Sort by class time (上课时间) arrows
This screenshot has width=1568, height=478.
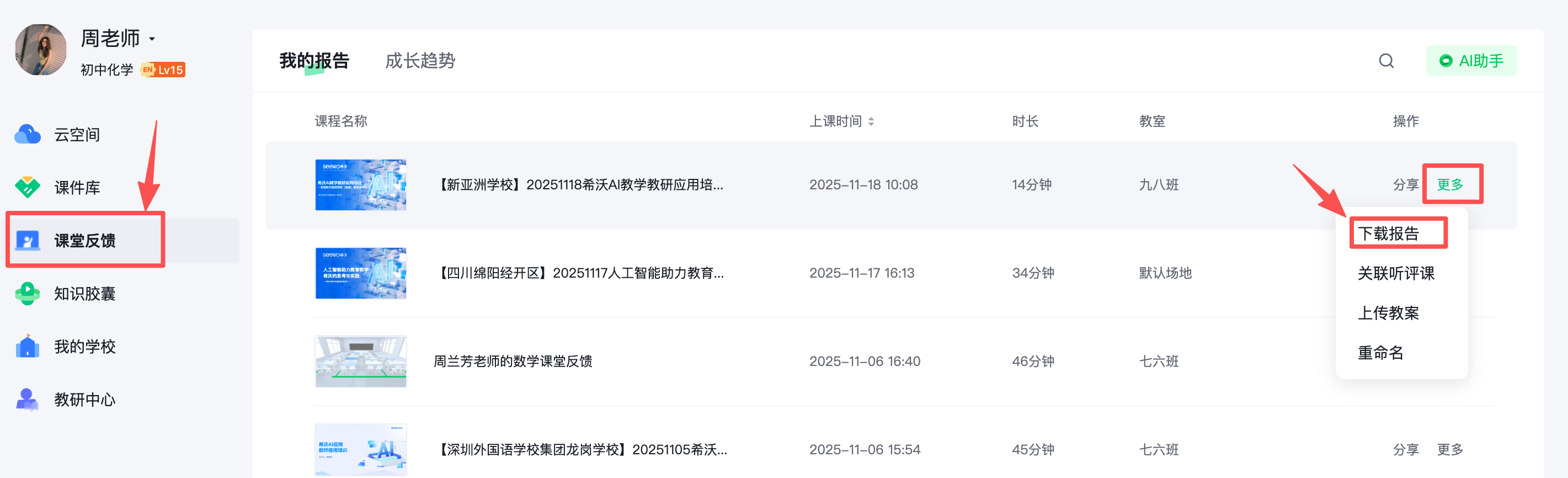871,122
